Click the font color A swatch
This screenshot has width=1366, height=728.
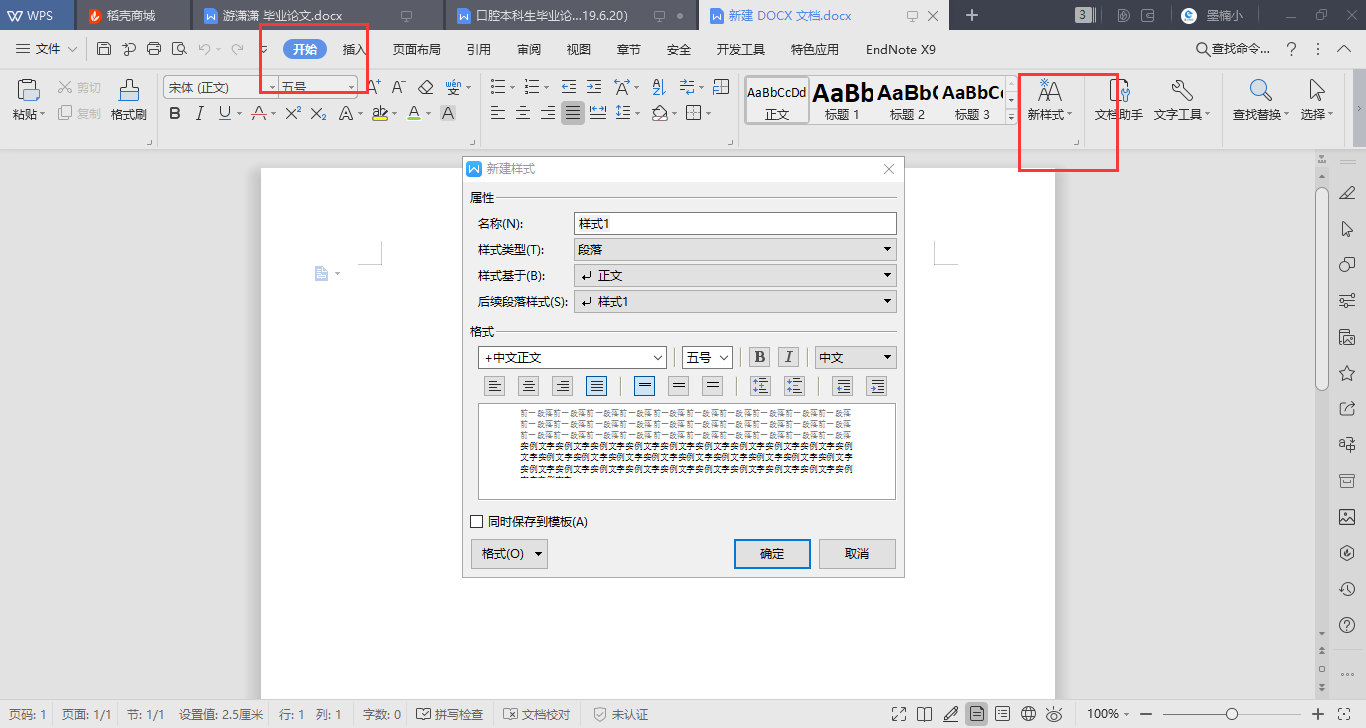pos(413,114)
